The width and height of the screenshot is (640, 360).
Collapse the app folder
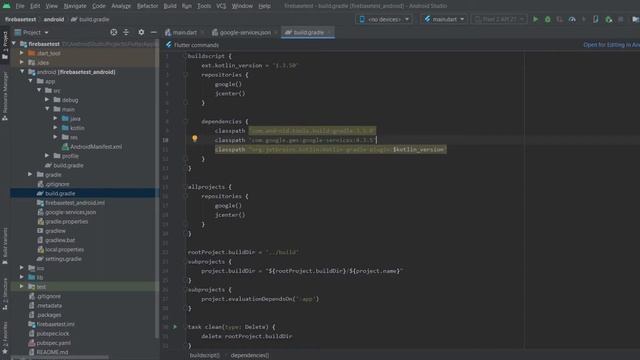pyautogui.click(x=31, y=81)
